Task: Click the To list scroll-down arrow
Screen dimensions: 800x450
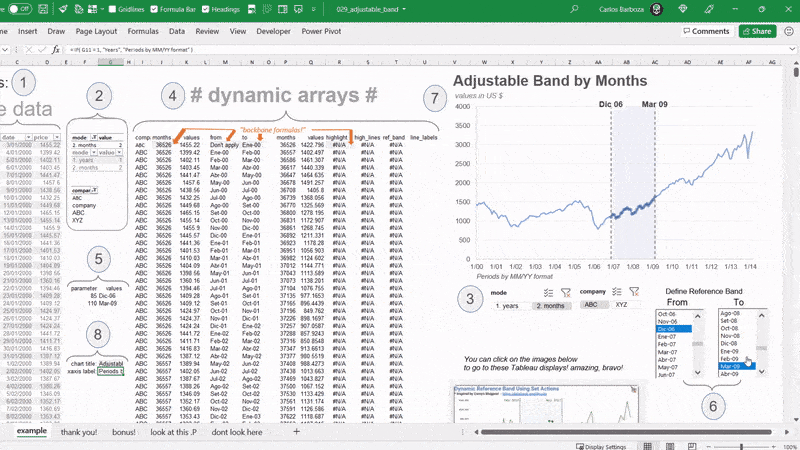Action: [762, 372]
